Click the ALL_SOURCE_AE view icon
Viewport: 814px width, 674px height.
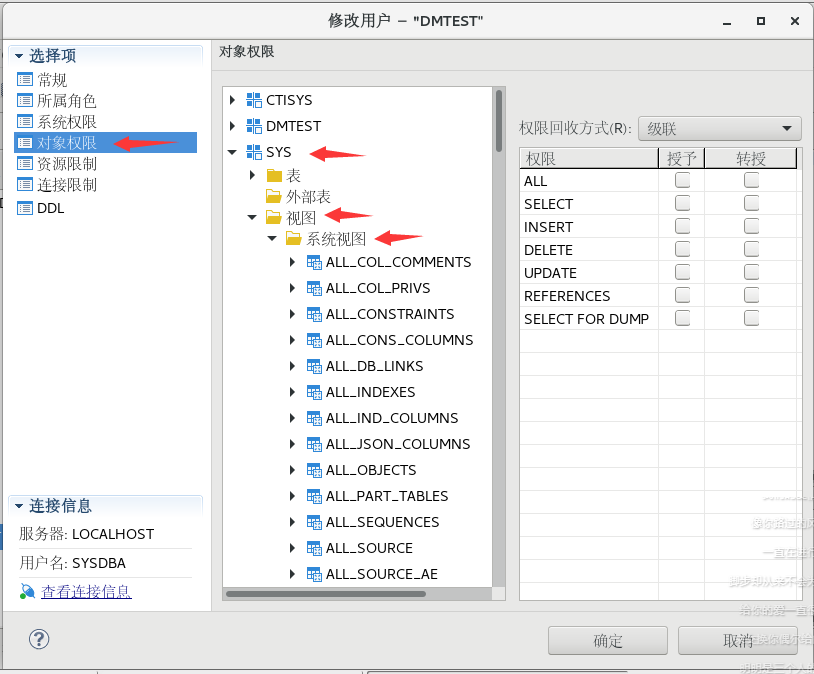click(314, 574)
